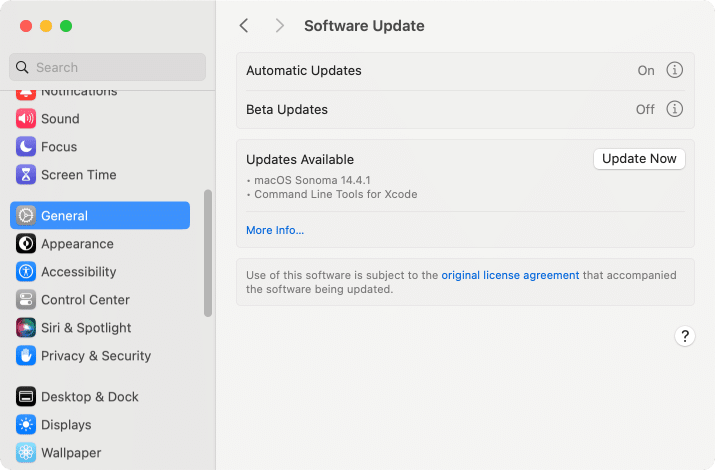Image resolution: width=715 pixels, height=470 pixels.
Task: Click the sidebar scrollbar
Action: pyautogui.click(x=208, y=253)
